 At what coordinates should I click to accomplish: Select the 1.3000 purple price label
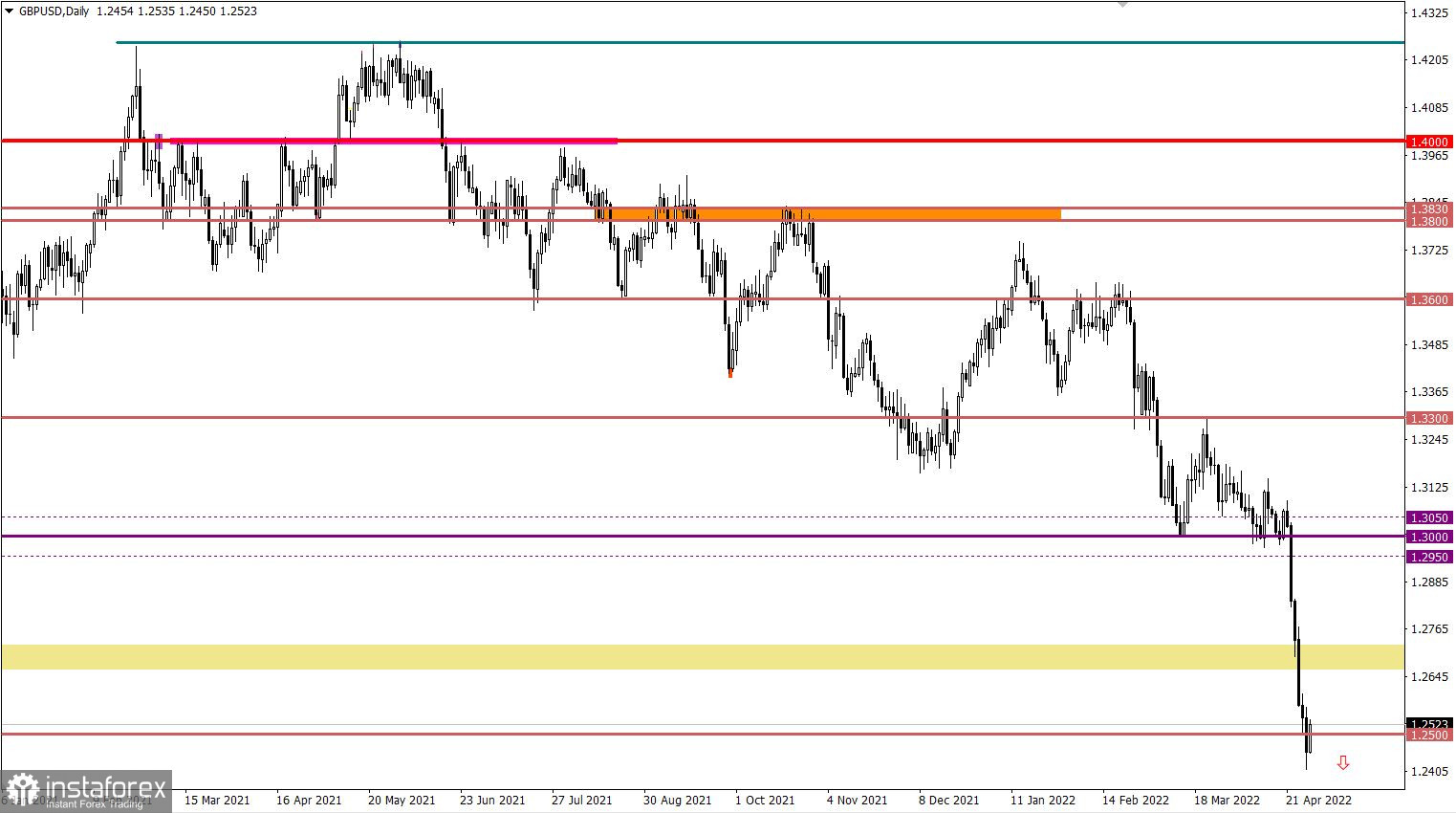pos(1430,537)
